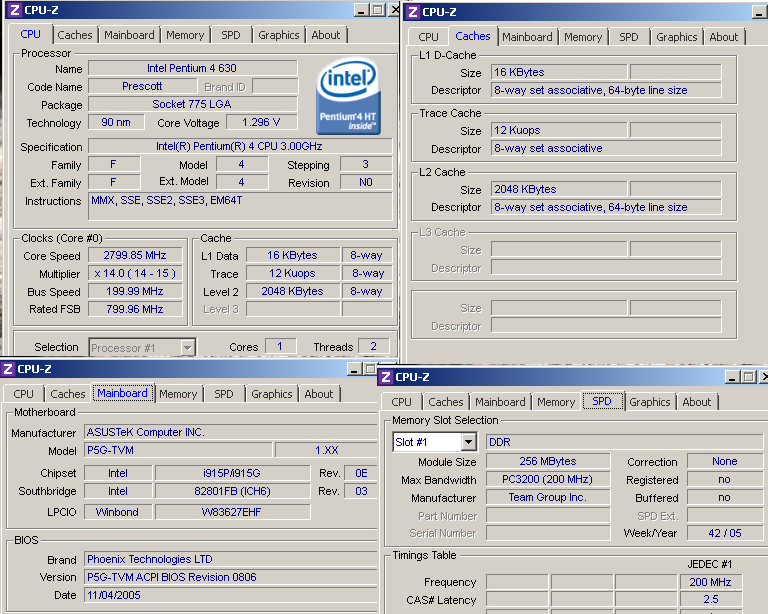Click the Intel Pentium 4 HT logo
768x614 pixels.
[346, 98]
